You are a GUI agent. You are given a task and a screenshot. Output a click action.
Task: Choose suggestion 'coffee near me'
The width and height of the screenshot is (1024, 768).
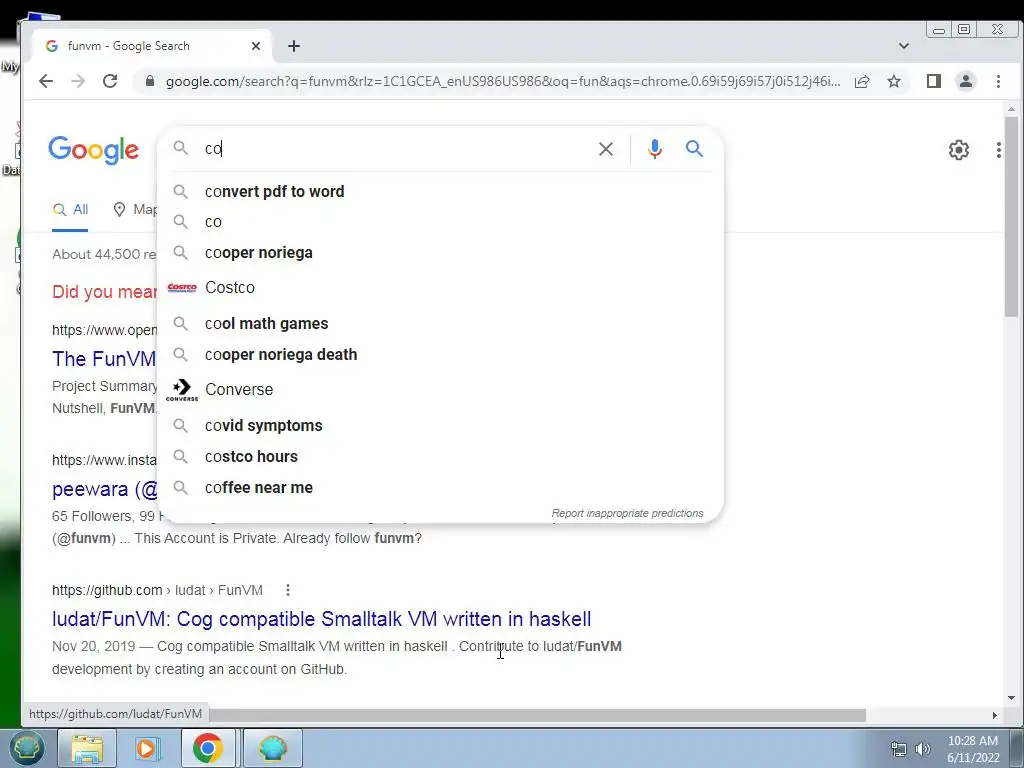click(x=441, y=488)
